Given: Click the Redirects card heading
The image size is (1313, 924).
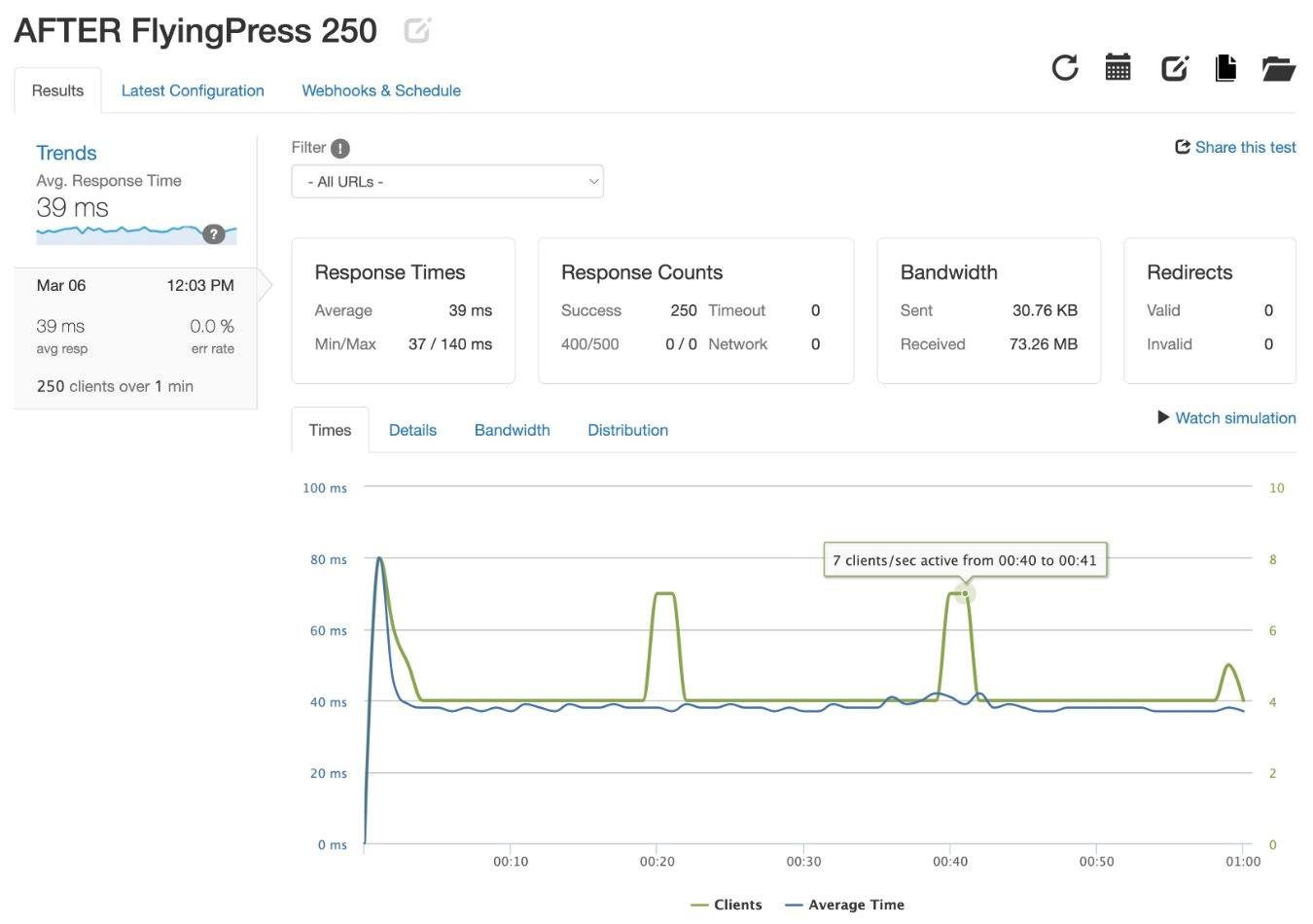Looking at the screenshot, I should click(1189, 272).
